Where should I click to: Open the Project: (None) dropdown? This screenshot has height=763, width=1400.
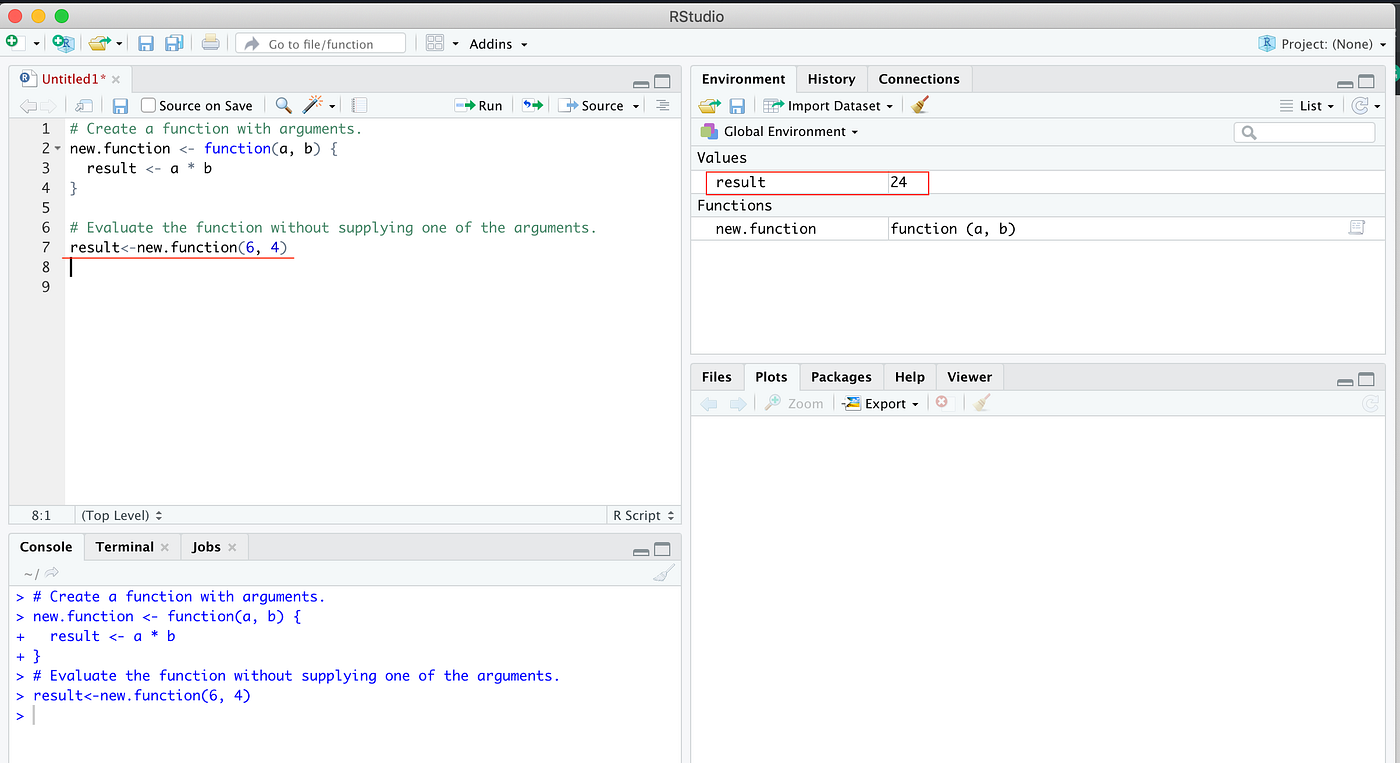click(1320, 44)
